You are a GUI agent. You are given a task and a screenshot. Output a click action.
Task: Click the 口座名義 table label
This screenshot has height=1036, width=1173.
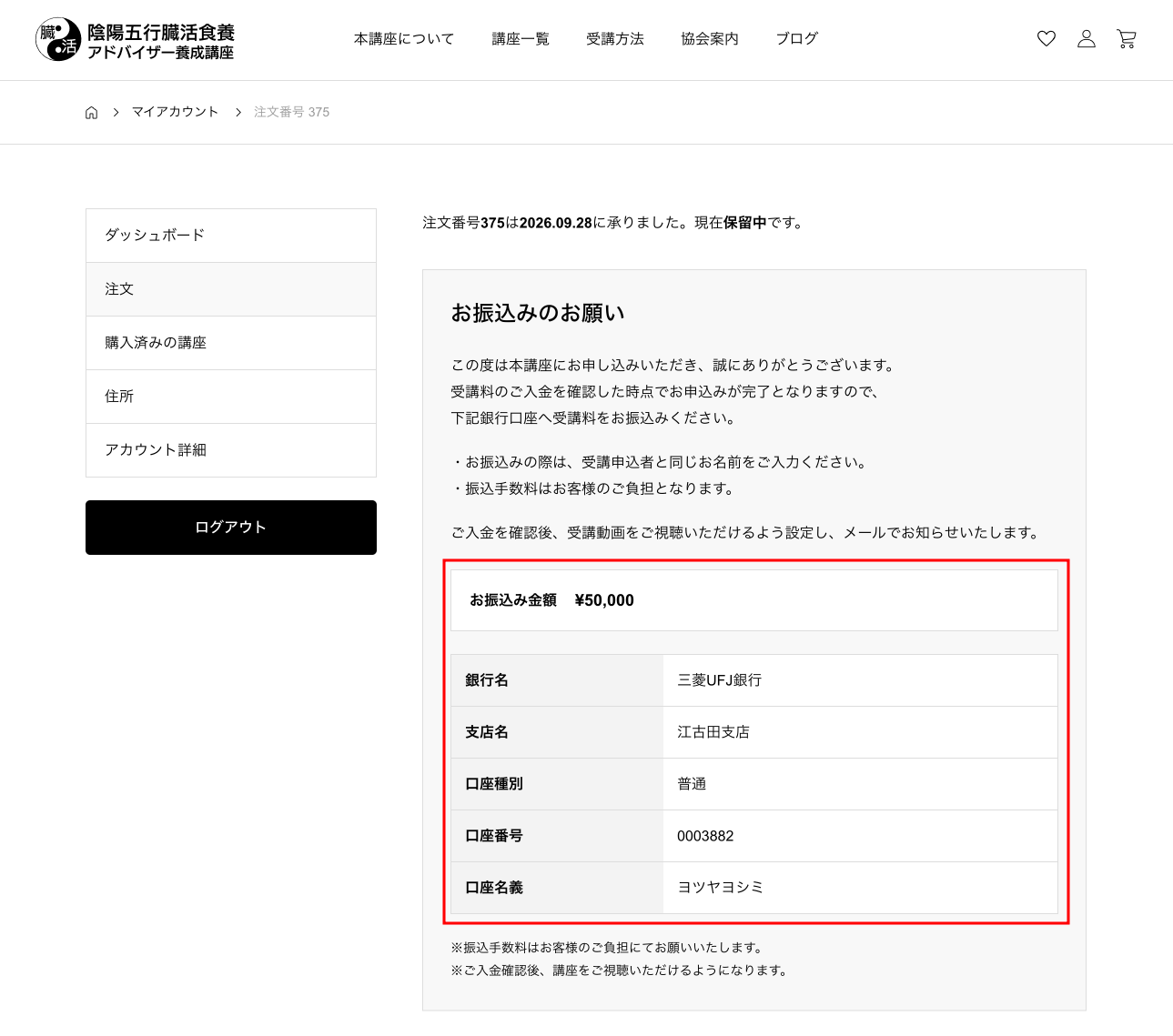494,888
